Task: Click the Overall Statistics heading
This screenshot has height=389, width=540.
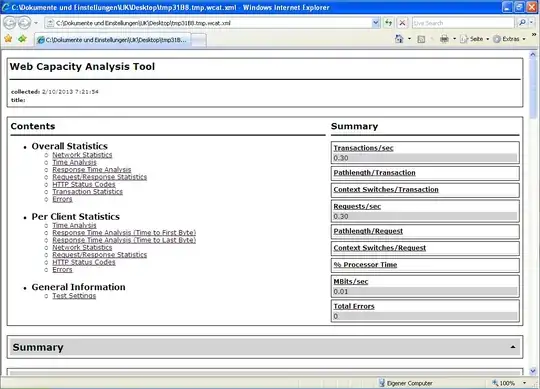Action: click(x=70, y=146)
